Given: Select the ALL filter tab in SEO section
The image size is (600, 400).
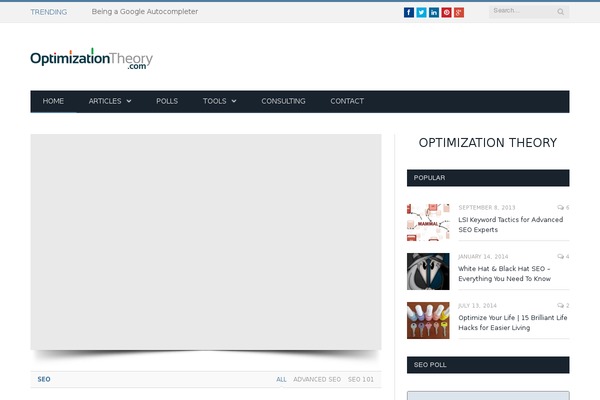Looking at the screenshot, I should pos(281,379).
